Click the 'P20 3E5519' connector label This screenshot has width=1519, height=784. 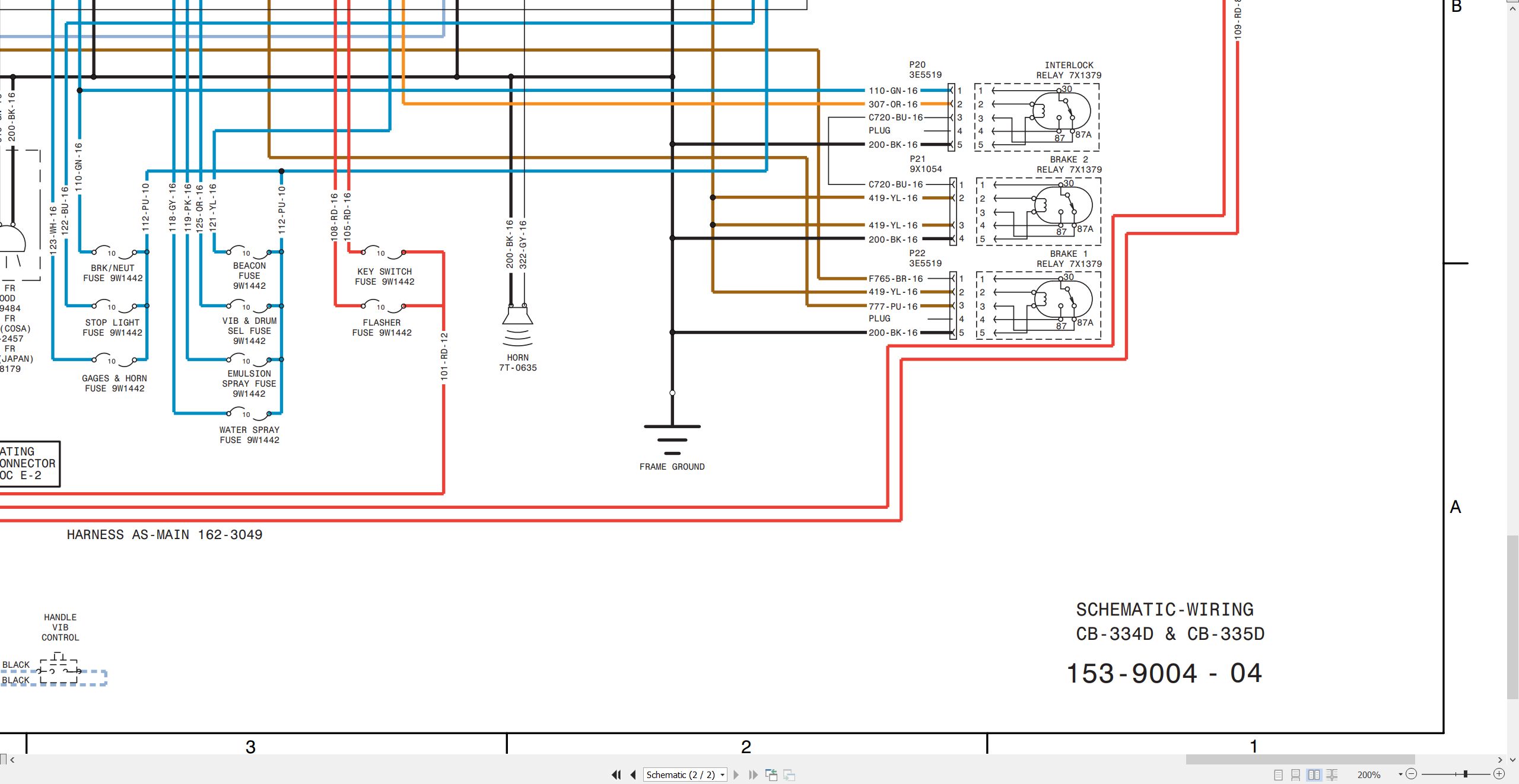(x=925, y=69)
